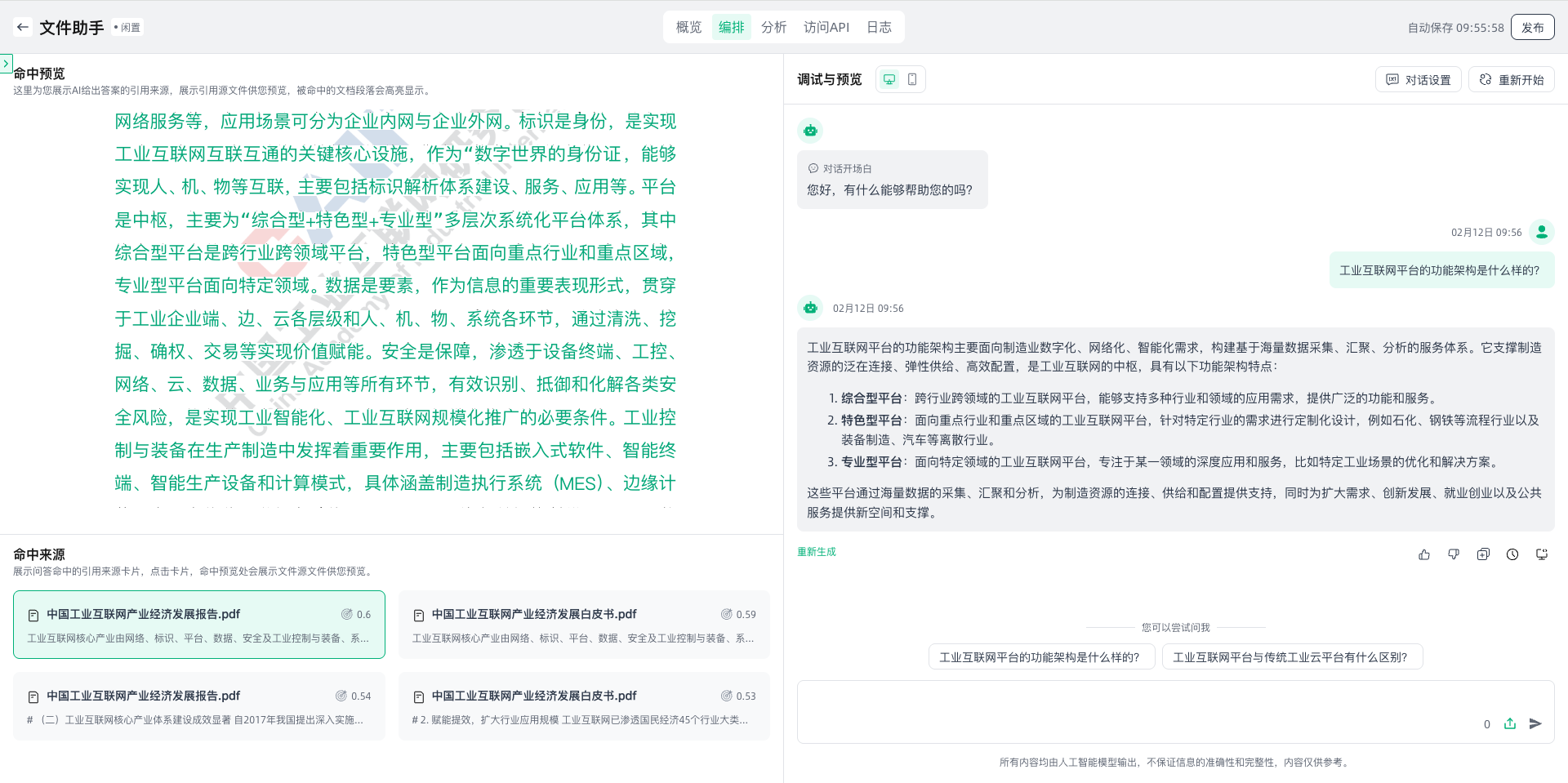Click the copy icon under the answer

[1483, 554]
